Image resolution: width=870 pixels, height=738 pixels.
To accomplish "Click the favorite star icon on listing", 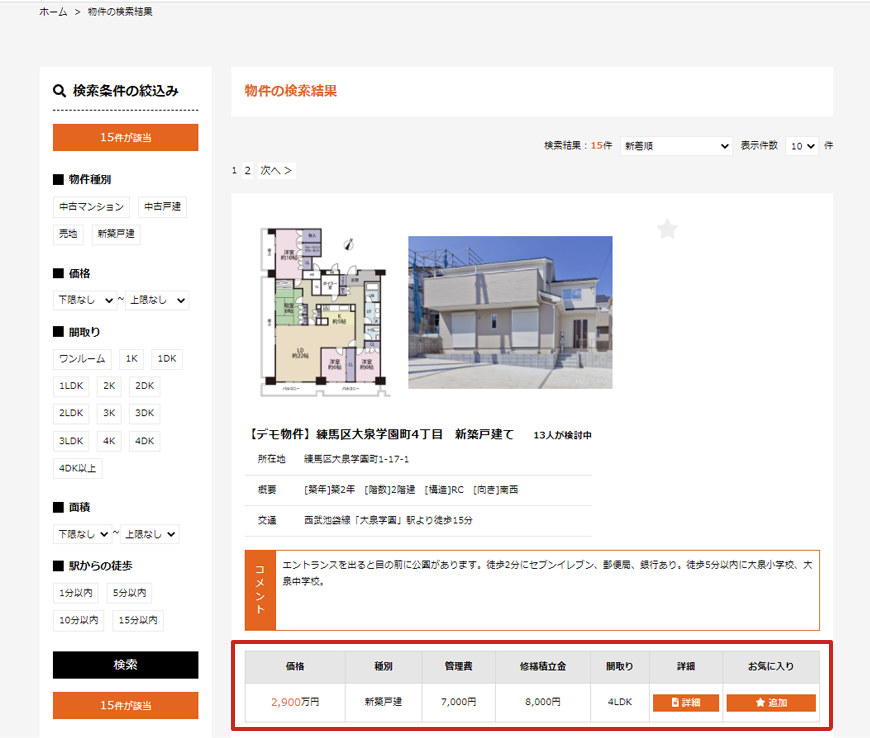I will click(x=667, y=230).
